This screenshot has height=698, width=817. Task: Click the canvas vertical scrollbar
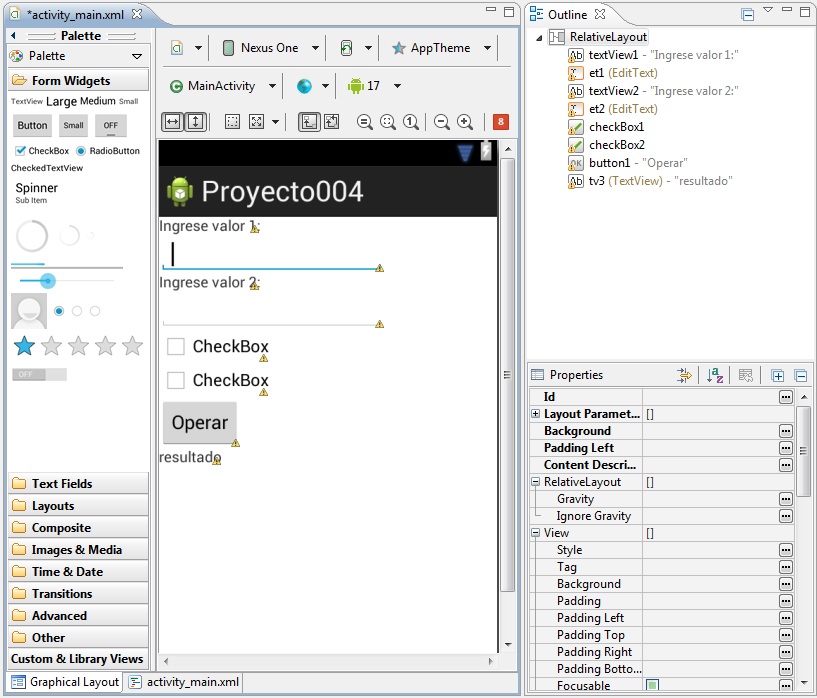pyautogui.click(x=507, y=375)
